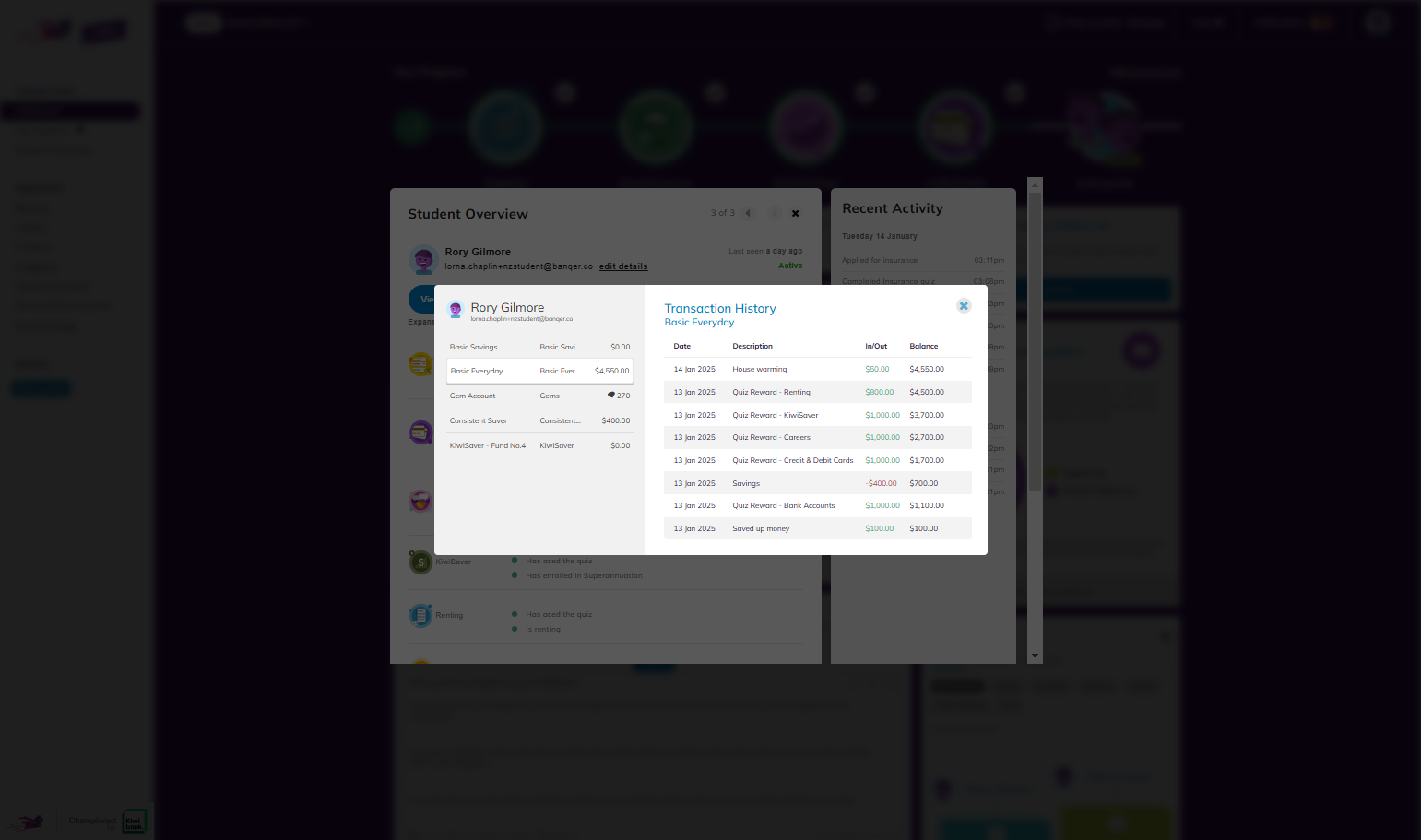Click the scrollbar up arrow
The height and width of the screenshot is (840, 1421).
1035,185
